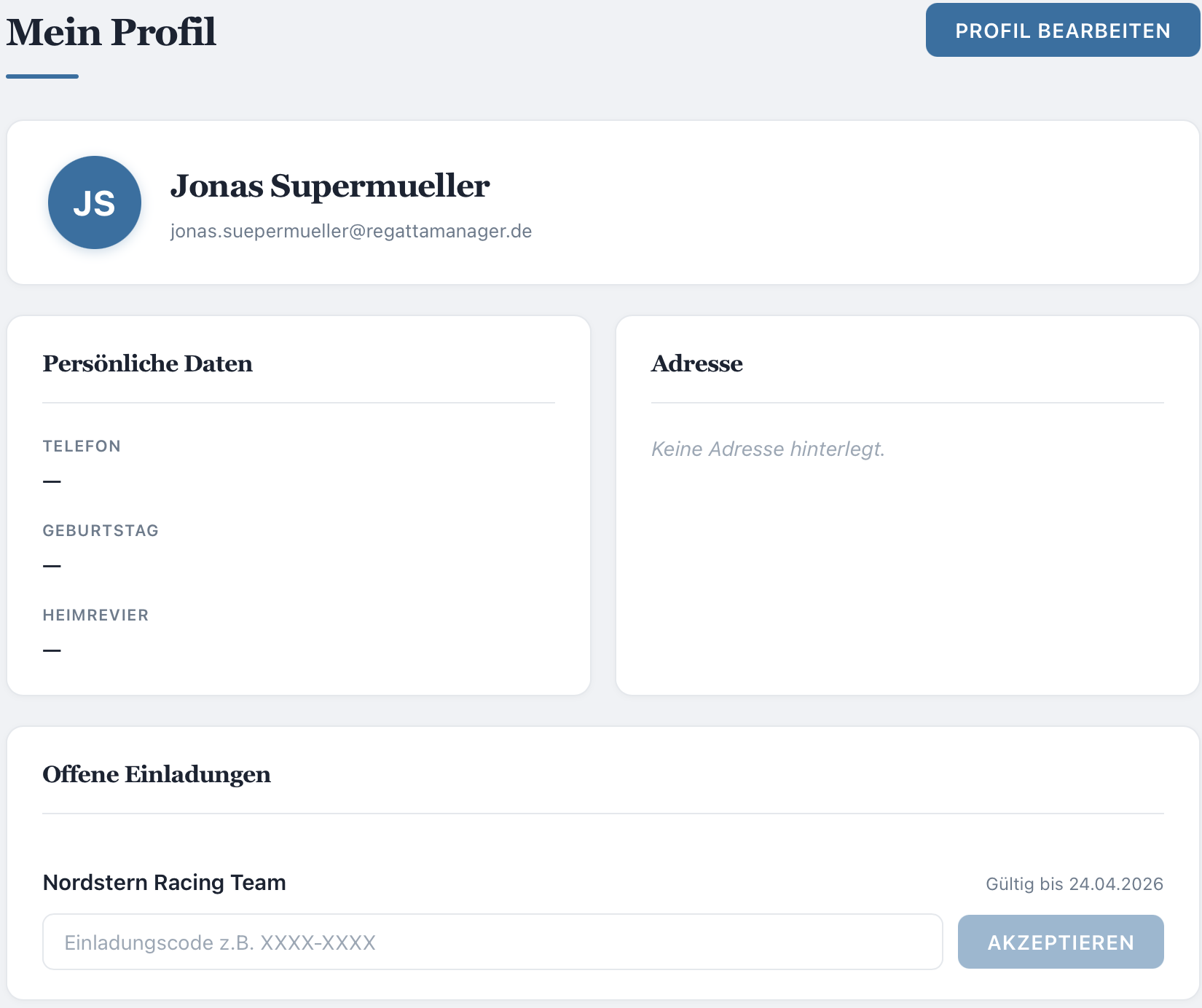Click the Jonas Supermueller name heading

tap(330, 186)
